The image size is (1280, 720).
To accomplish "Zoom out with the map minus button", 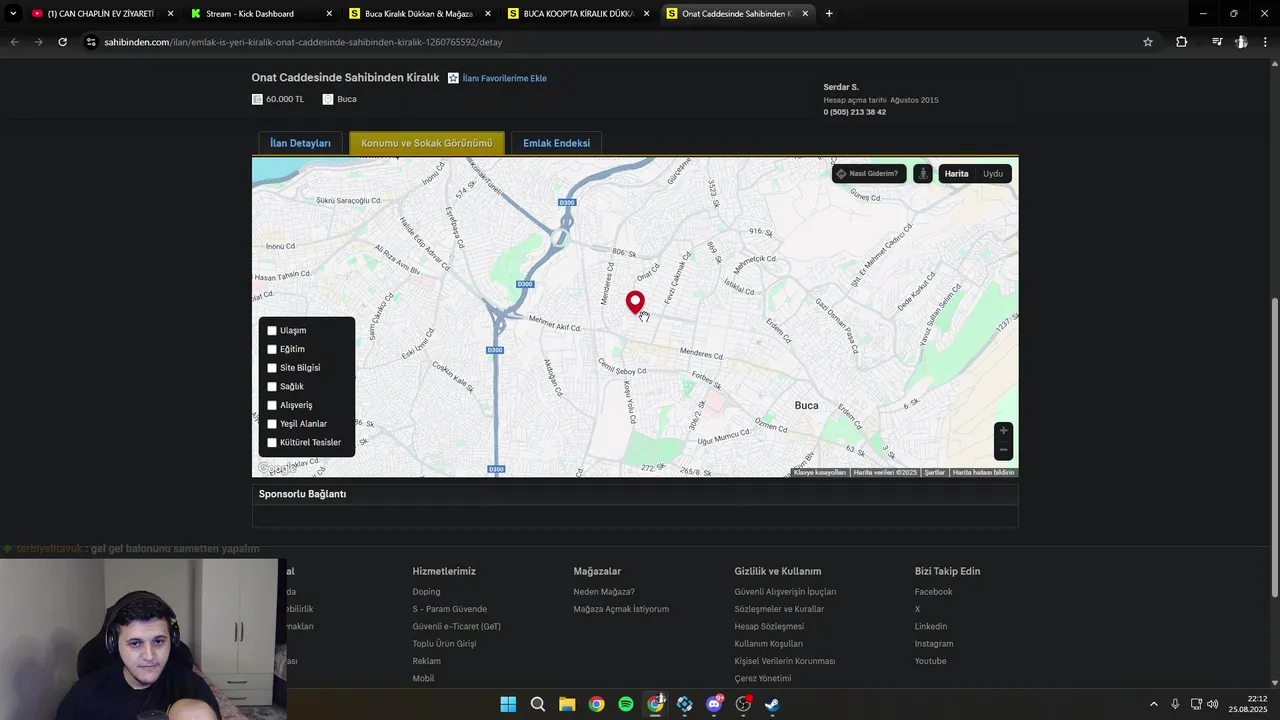I will [1004, 450].
